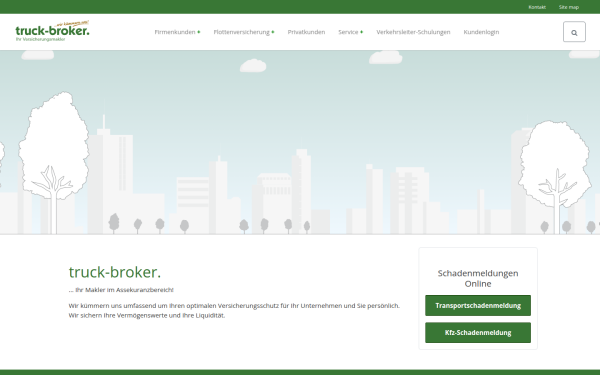600x375 pixels.
Task: Click the line starting 'Wir kümmern uns umfassend'
Action: coord(234,305)
